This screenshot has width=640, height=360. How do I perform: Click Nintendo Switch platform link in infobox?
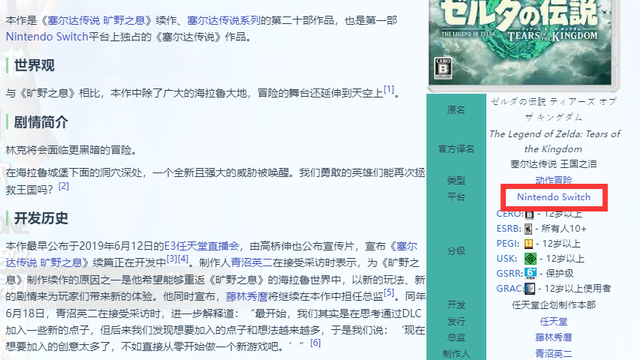tap(554, 197)
